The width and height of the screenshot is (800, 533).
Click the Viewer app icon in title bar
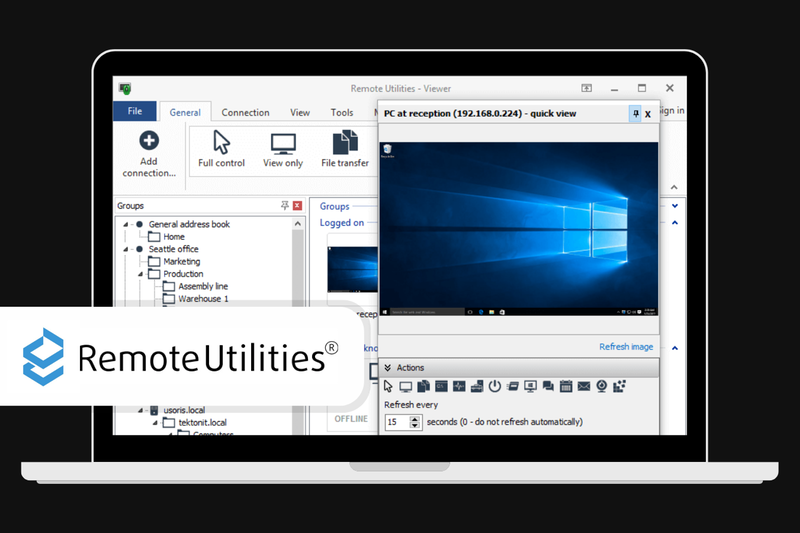[x=125, y=89]
